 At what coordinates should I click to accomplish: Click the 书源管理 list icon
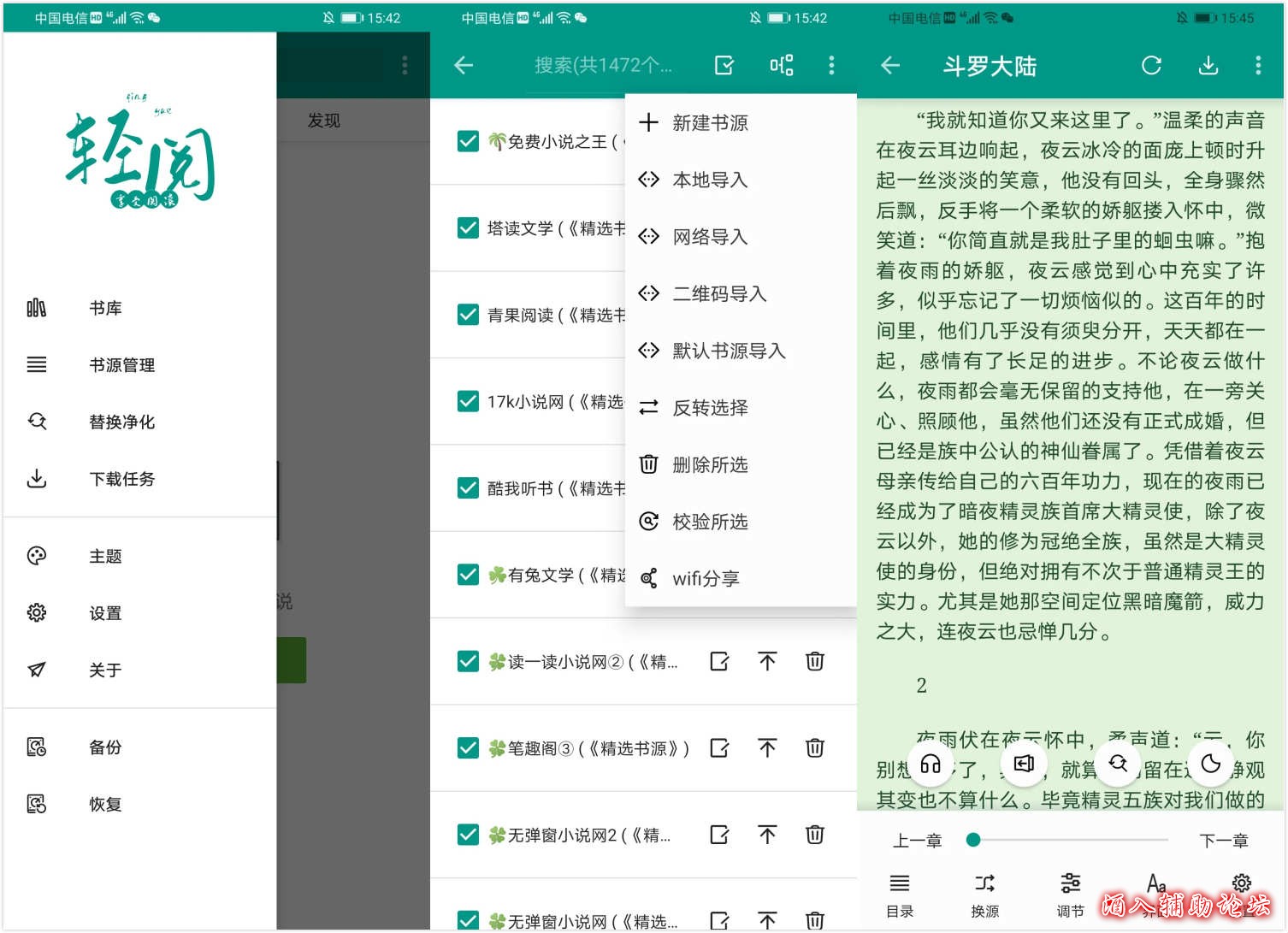[37, 365]
